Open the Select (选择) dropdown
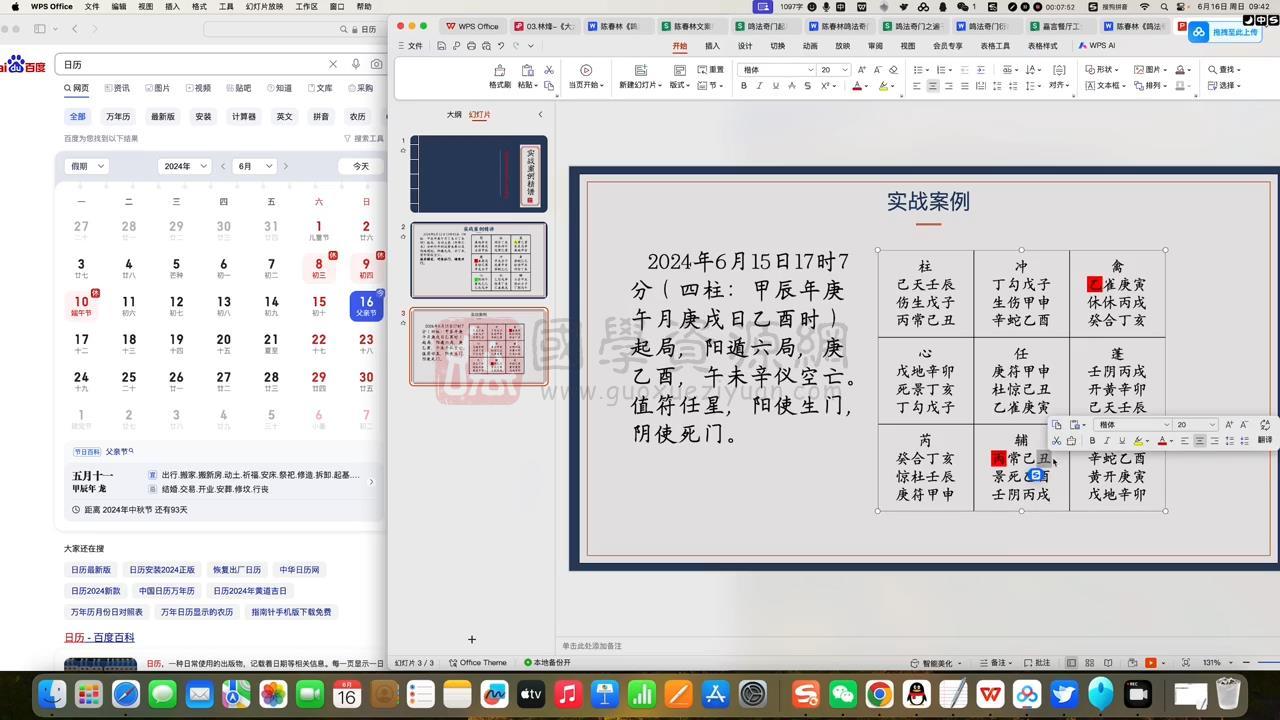 [x=1223, y=86]
